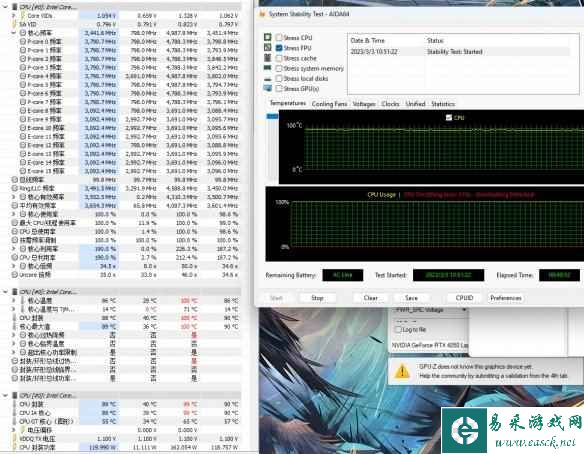Expand the 核心倍频 row
Screen dimensions: 584x454
coord(13,266)
